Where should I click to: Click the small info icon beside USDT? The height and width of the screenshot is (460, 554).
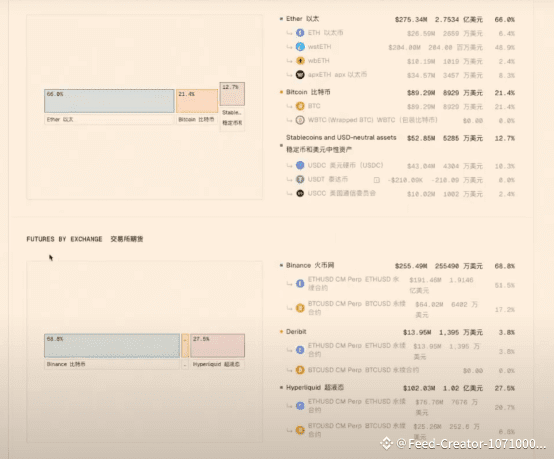pos(377,180)
